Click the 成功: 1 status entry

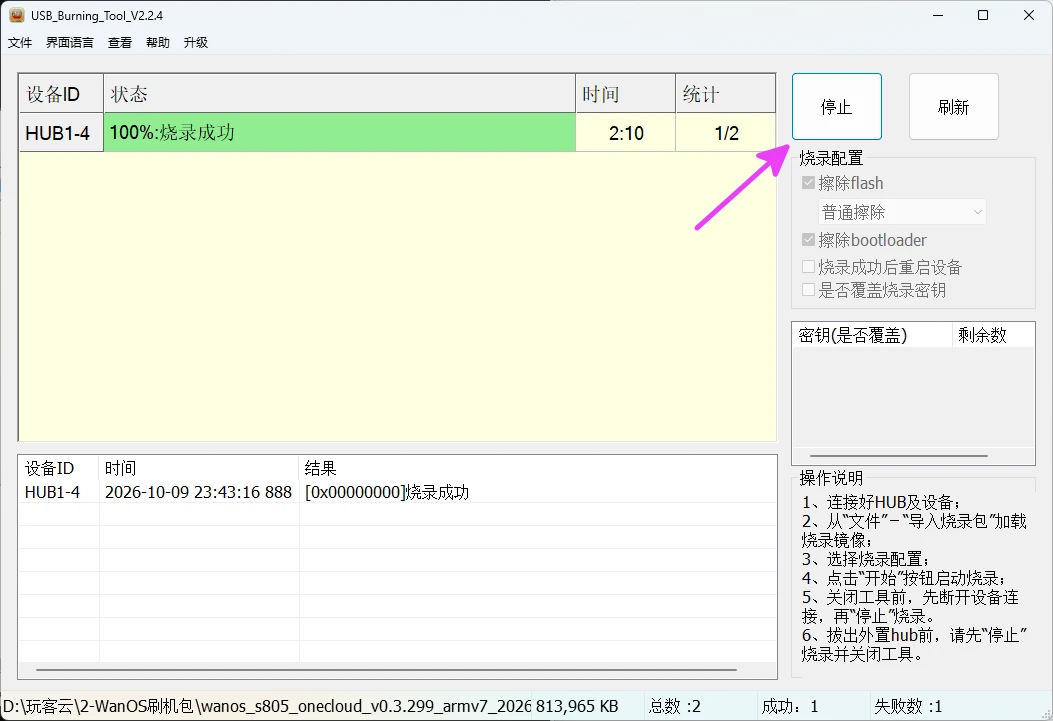click(x=790, y=706)
